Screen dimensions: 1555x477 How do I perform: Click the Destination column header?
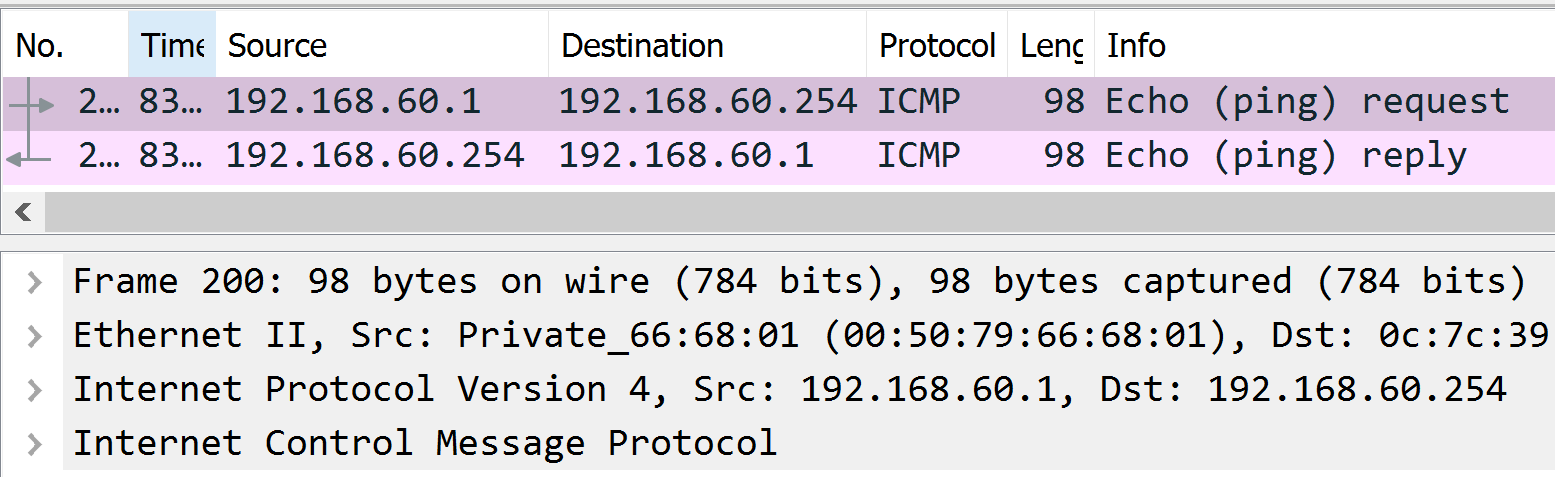pyautogui.click(x=707, y=45)
